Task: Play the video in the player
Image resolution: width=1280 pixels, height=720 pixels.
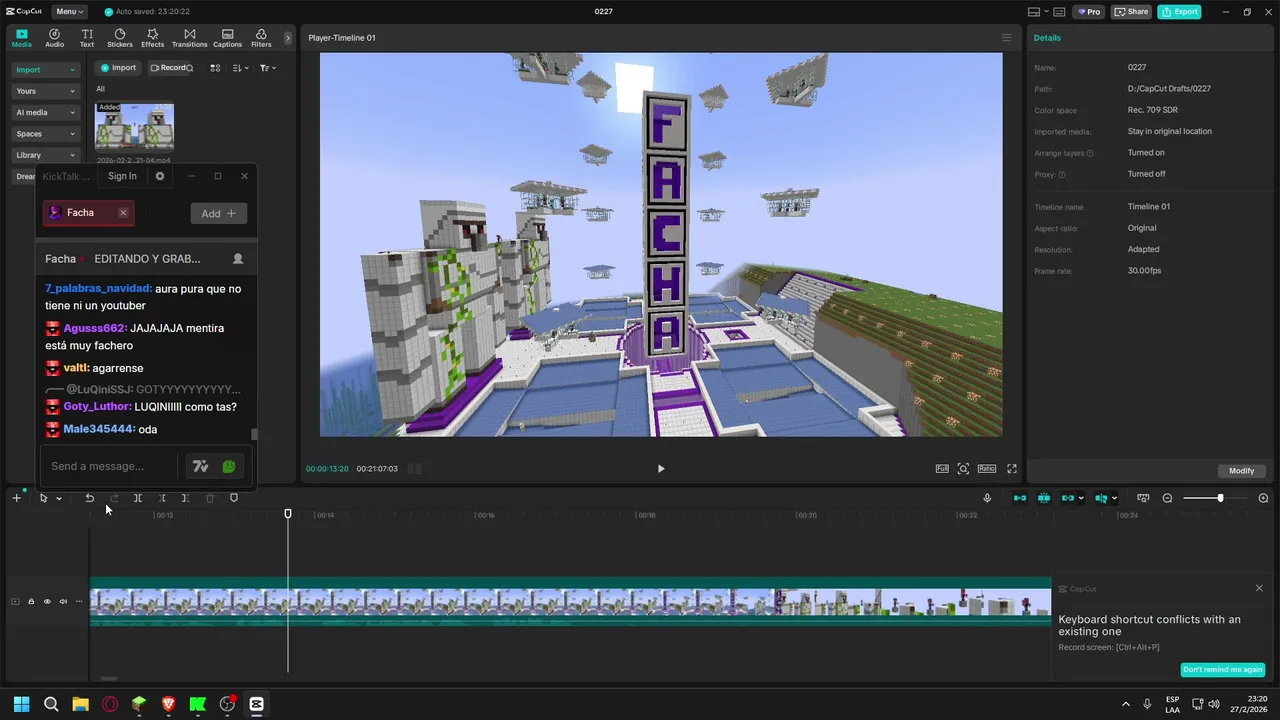Action: (660, 469)
